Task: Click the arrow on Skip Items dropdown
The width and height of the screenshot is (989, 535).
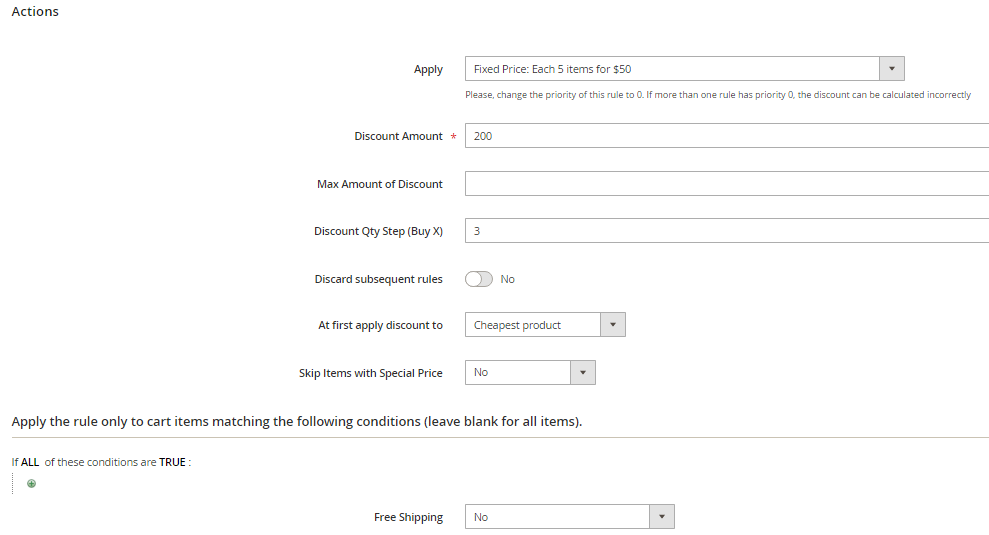Action: point(582,372)
